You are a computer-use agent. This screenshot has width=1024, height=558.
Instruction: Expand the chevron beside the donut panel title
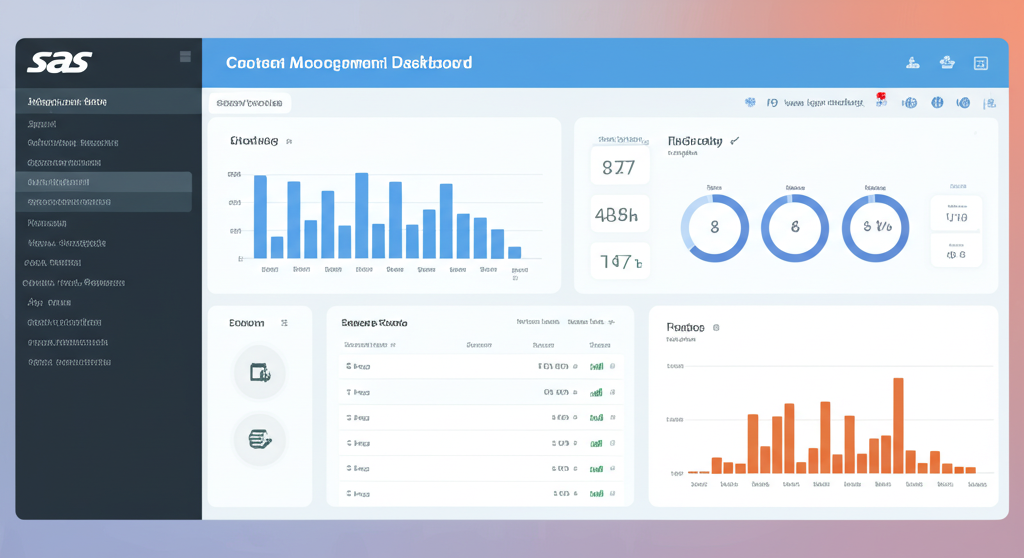tap(735, 142)
